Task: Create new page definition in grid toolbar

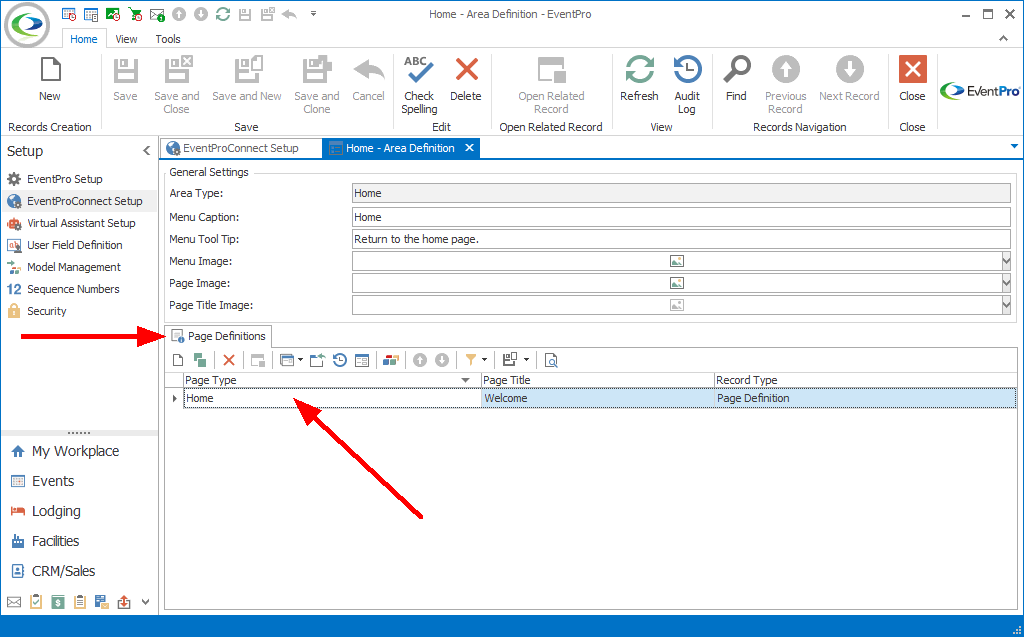Action: 178,360
